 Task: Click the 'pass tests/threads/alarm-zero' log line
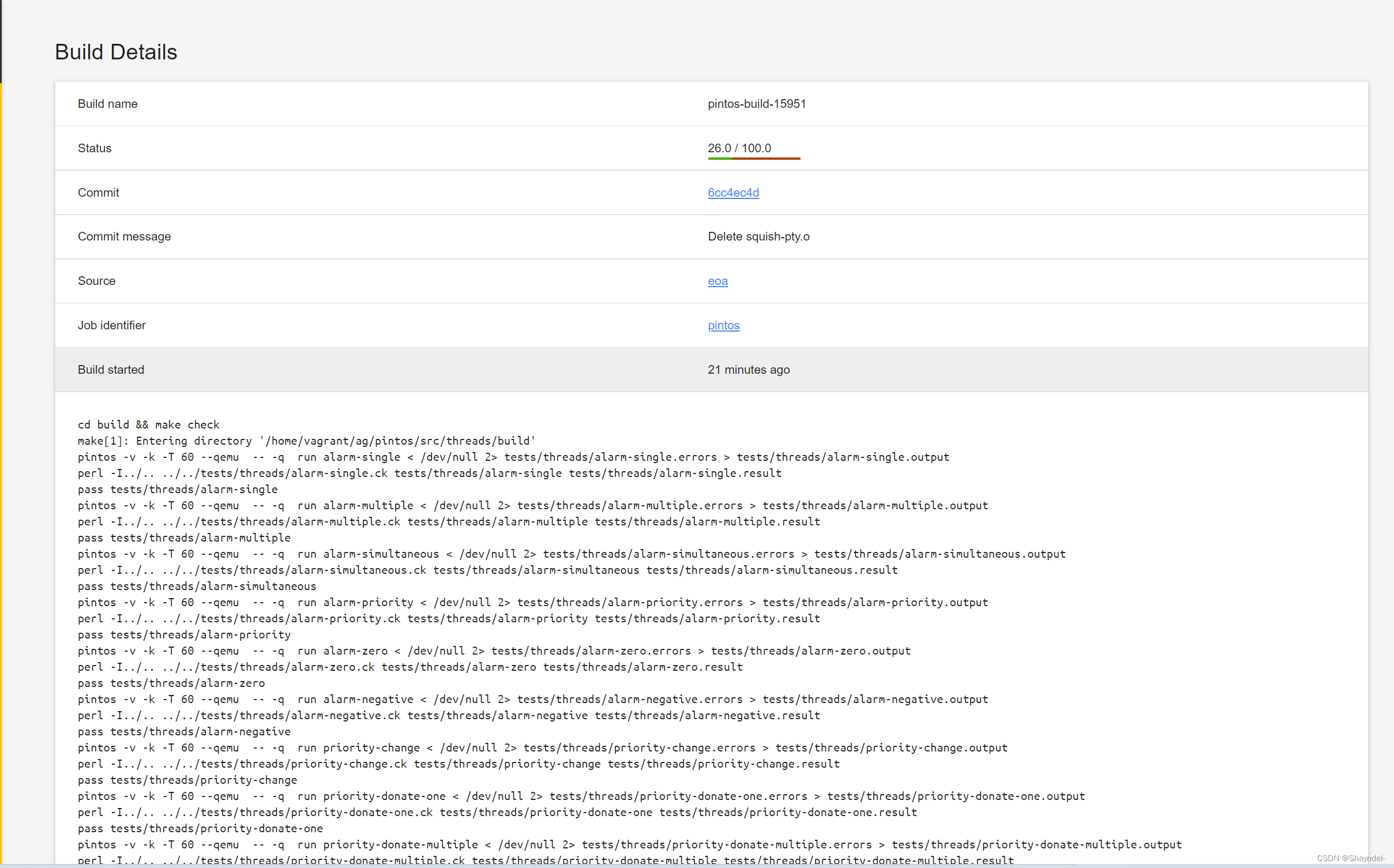pos(171,683)
